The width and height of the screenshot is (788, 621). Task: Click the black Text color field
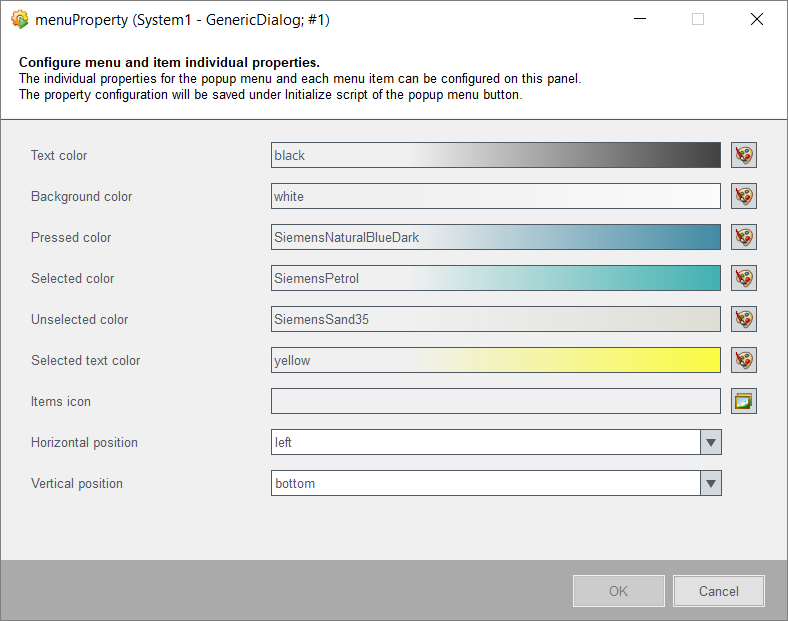(x=495, y=155)
